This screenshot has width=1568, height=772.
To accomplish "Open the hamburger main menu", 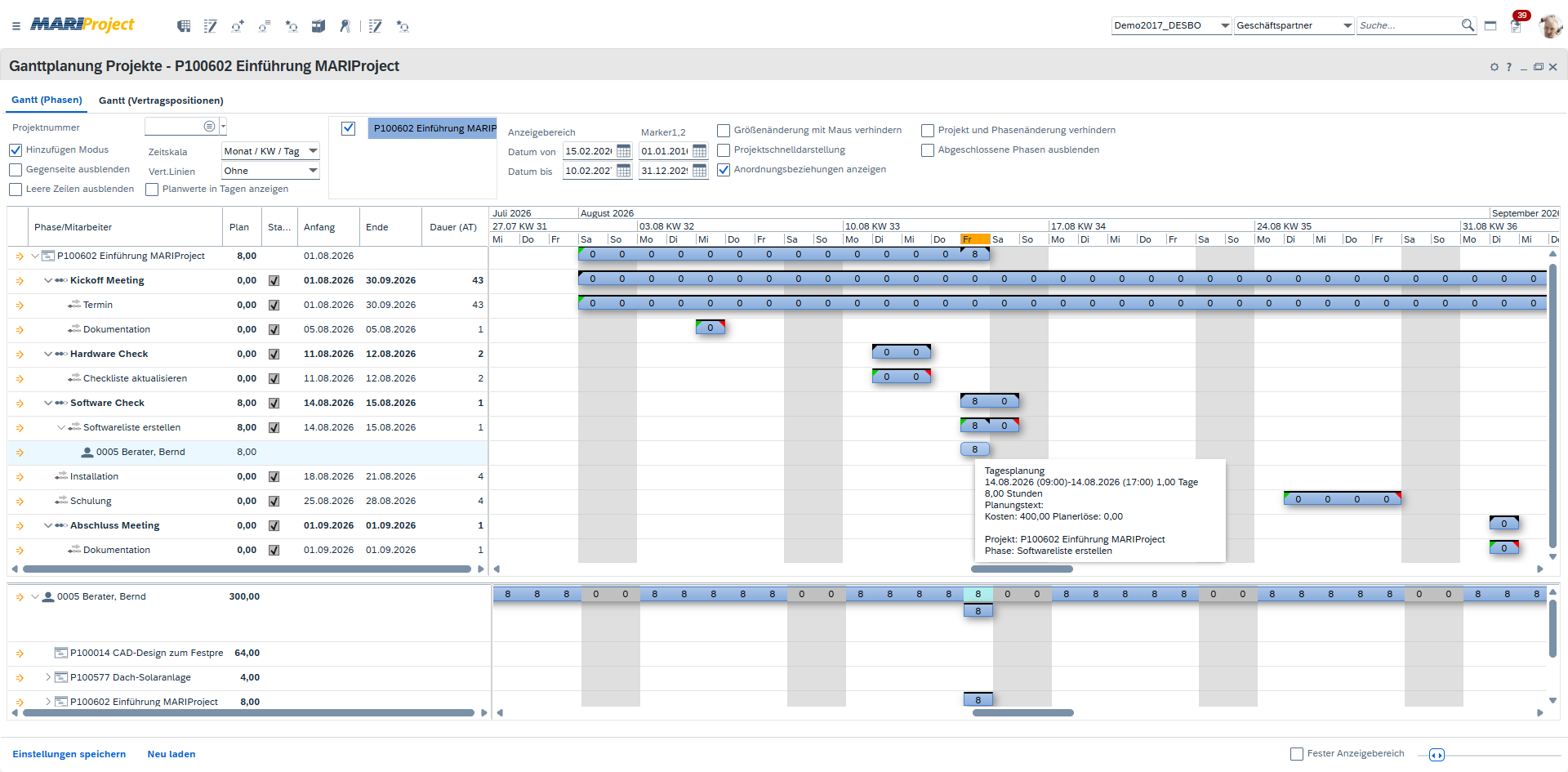I will [16, 26].
